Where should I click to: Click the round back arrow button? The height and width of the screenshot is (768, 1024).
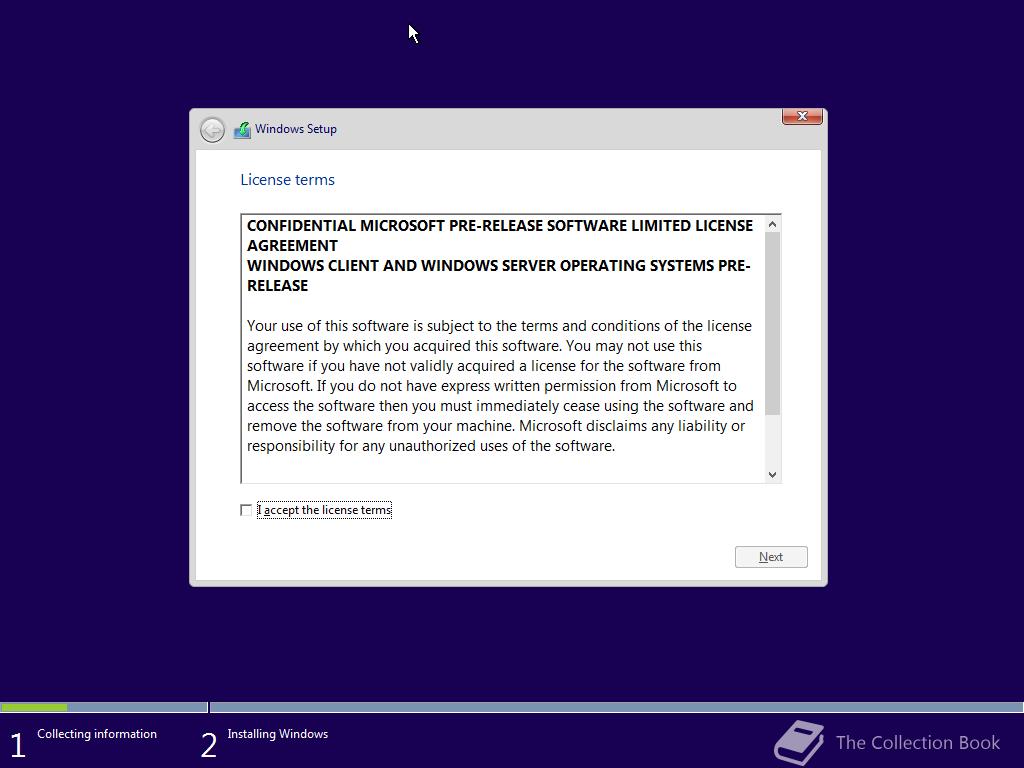pos(212,130)
